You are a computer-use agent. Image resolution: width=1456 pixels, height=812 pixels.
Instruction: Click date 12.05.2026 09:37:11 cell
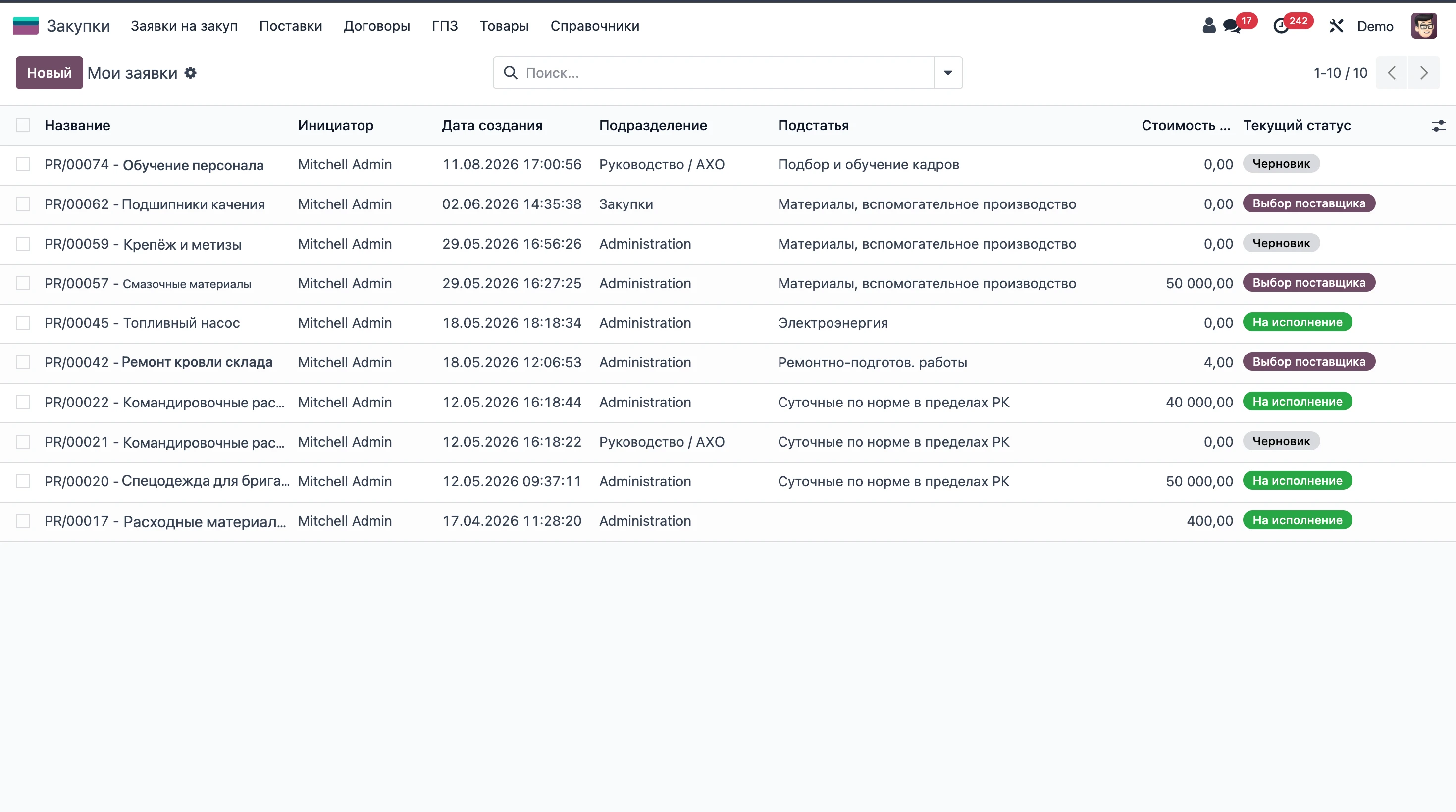(x=512, y=481)
